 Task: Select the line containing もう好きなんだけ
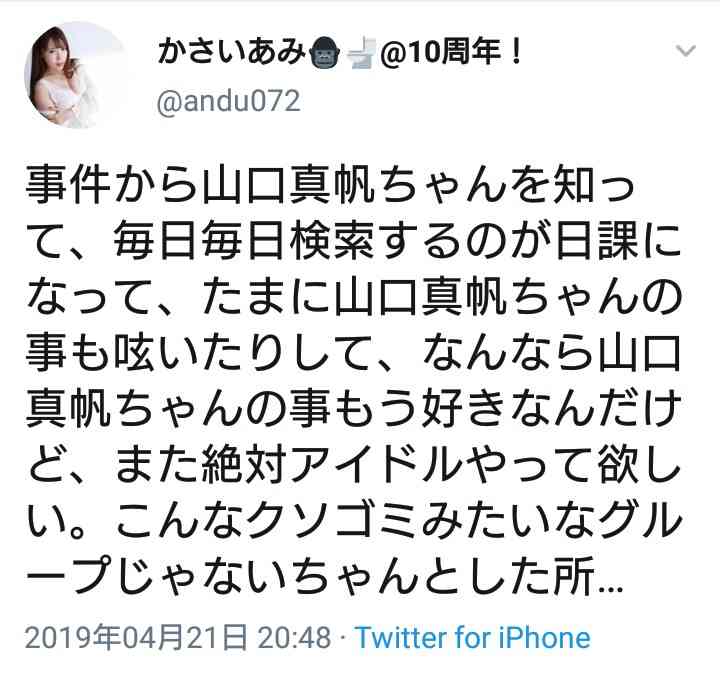point(354,408)
